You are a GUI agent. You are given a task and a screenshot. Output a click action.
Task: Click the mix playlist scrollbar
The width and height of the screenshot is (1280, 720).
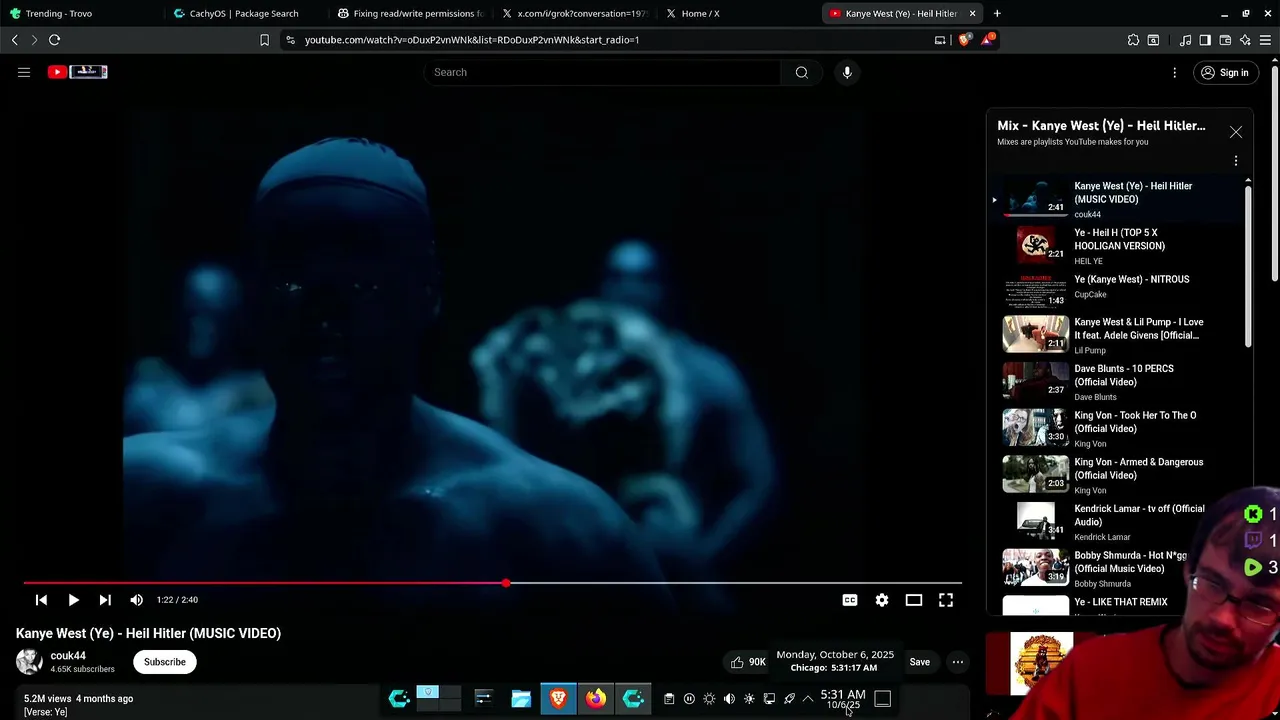[x=1248, y=267]
